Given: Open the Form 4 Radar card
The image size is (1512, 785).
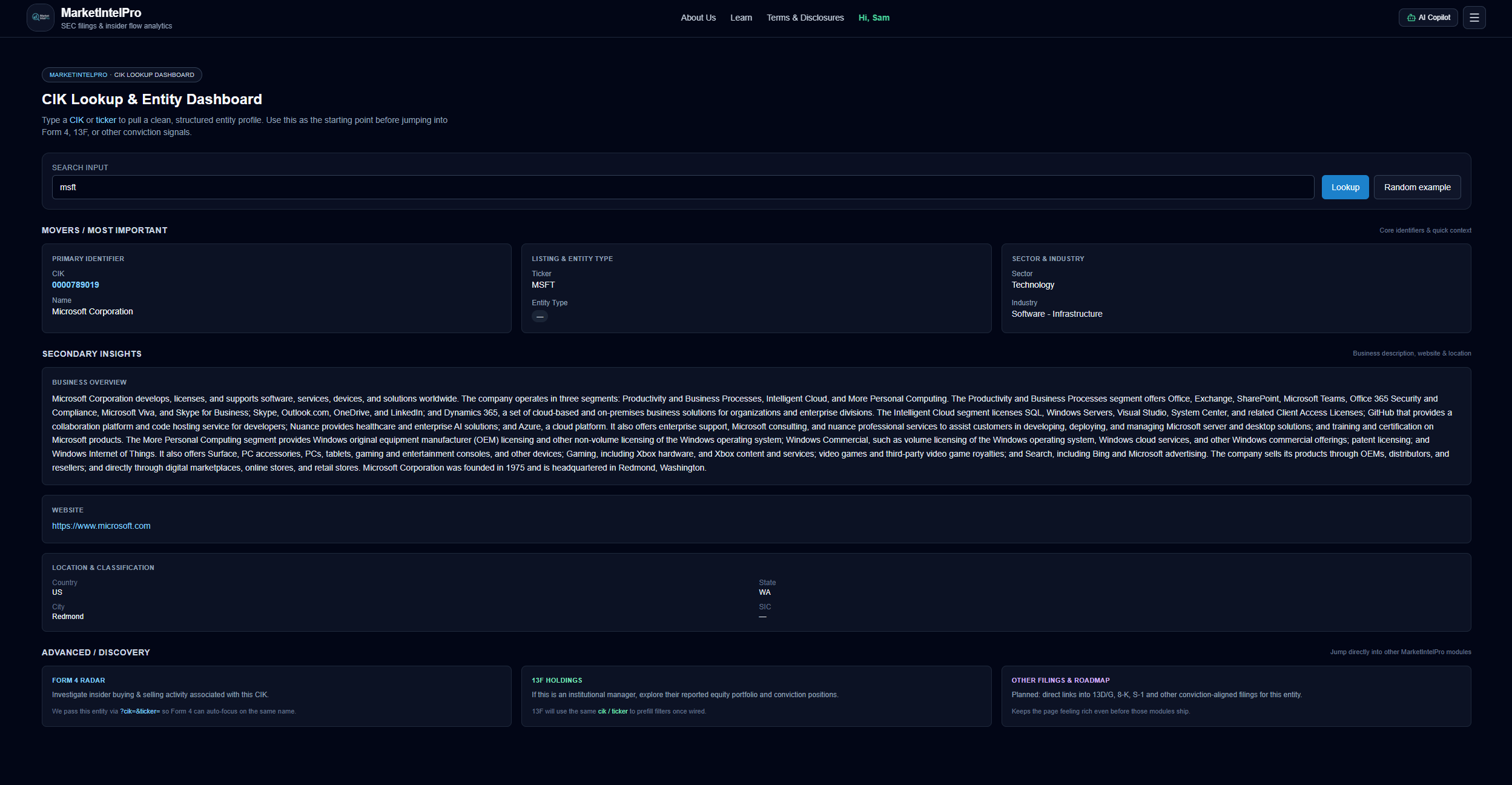Looking at the screenshot, I should 276,695.
